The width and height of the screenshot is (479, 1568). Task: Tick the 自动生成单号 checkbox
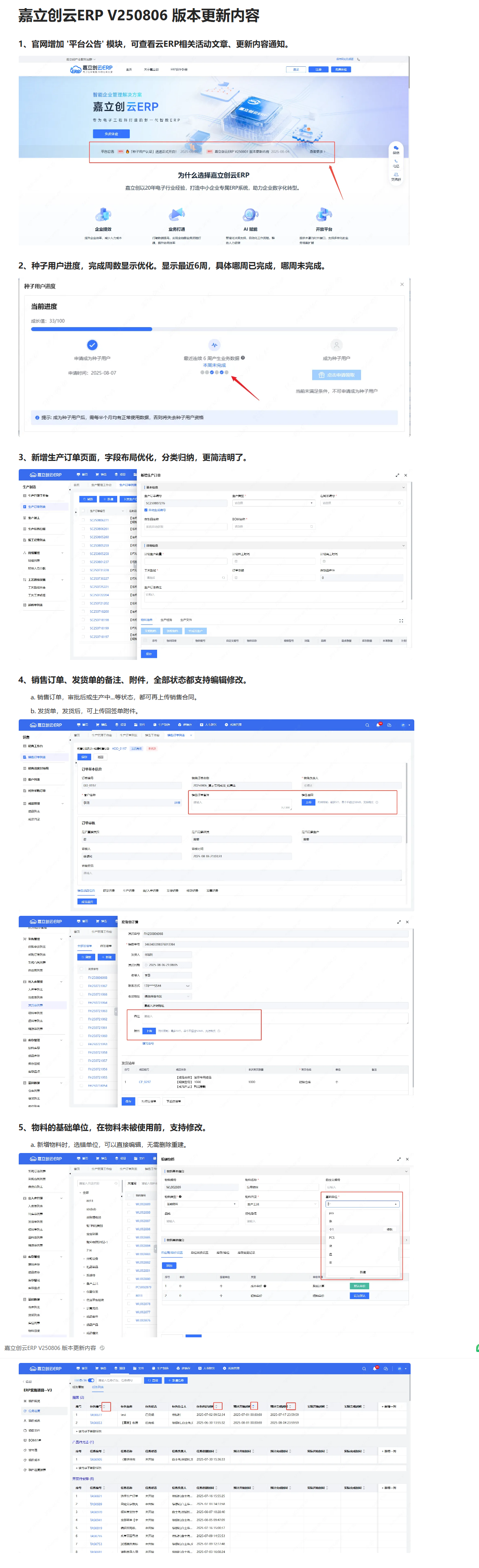[x=146, y=510]
